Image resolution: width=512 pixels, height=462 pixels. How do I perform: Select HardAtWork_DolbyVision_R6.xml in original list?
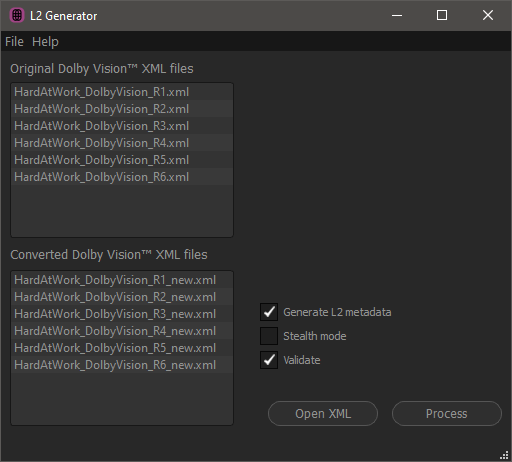122,177
